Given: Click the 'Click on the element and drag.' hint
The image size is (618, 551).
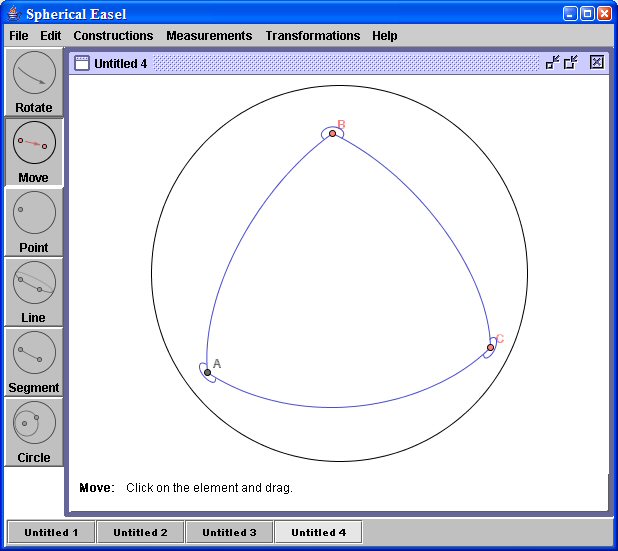Looking at the screenshot, I should pos(209,488).
